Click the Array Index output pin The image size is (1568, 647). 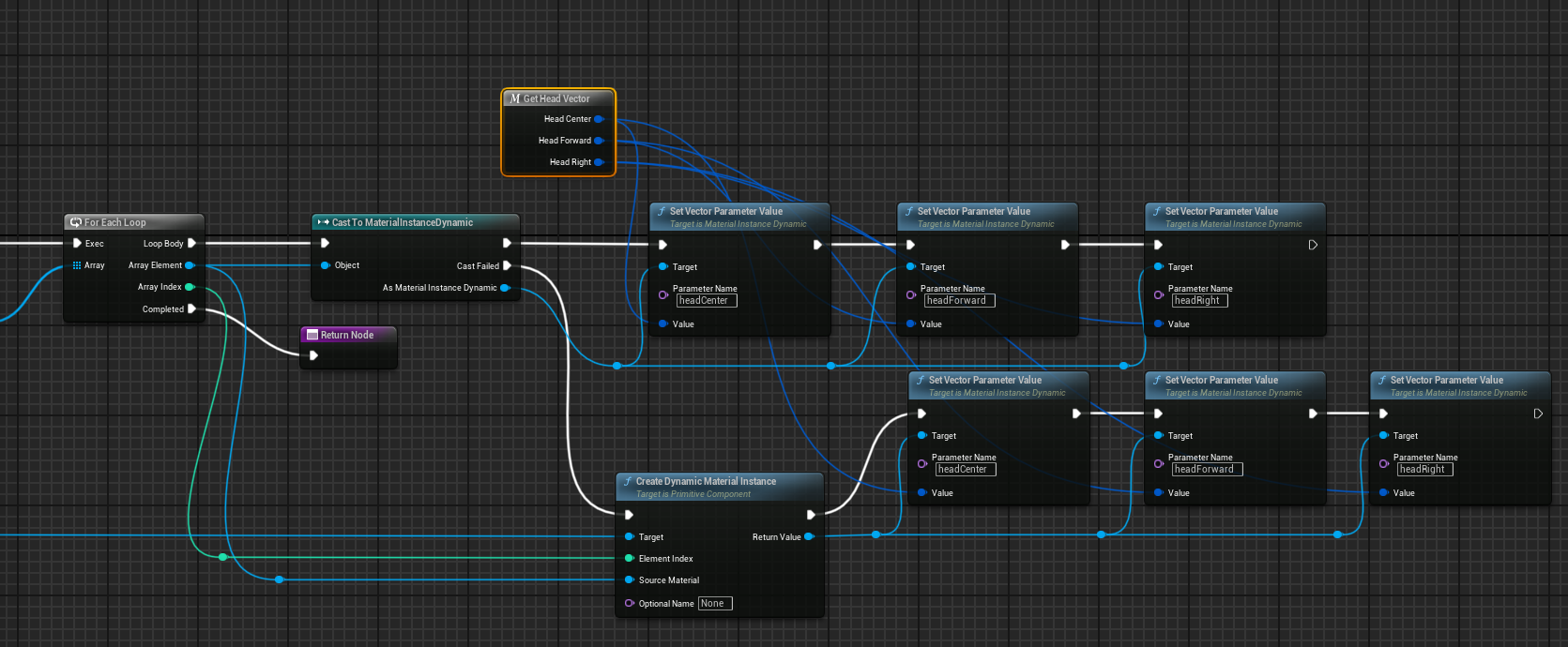click(x=190, y=287)
